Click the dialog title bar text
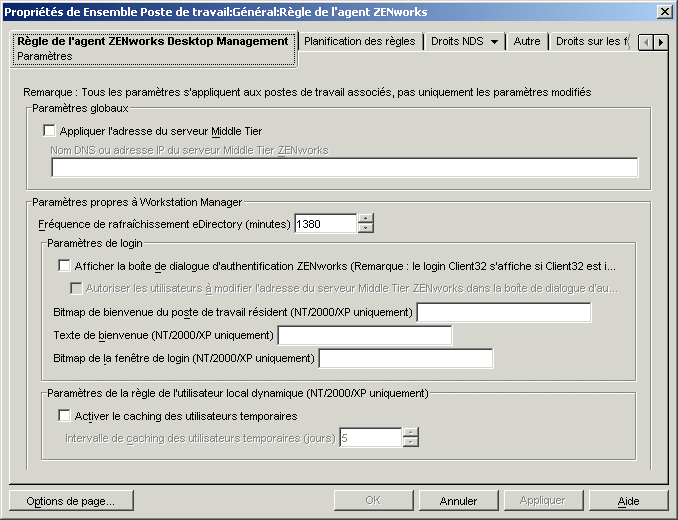 pyautogui.click(x=215, y=12)
